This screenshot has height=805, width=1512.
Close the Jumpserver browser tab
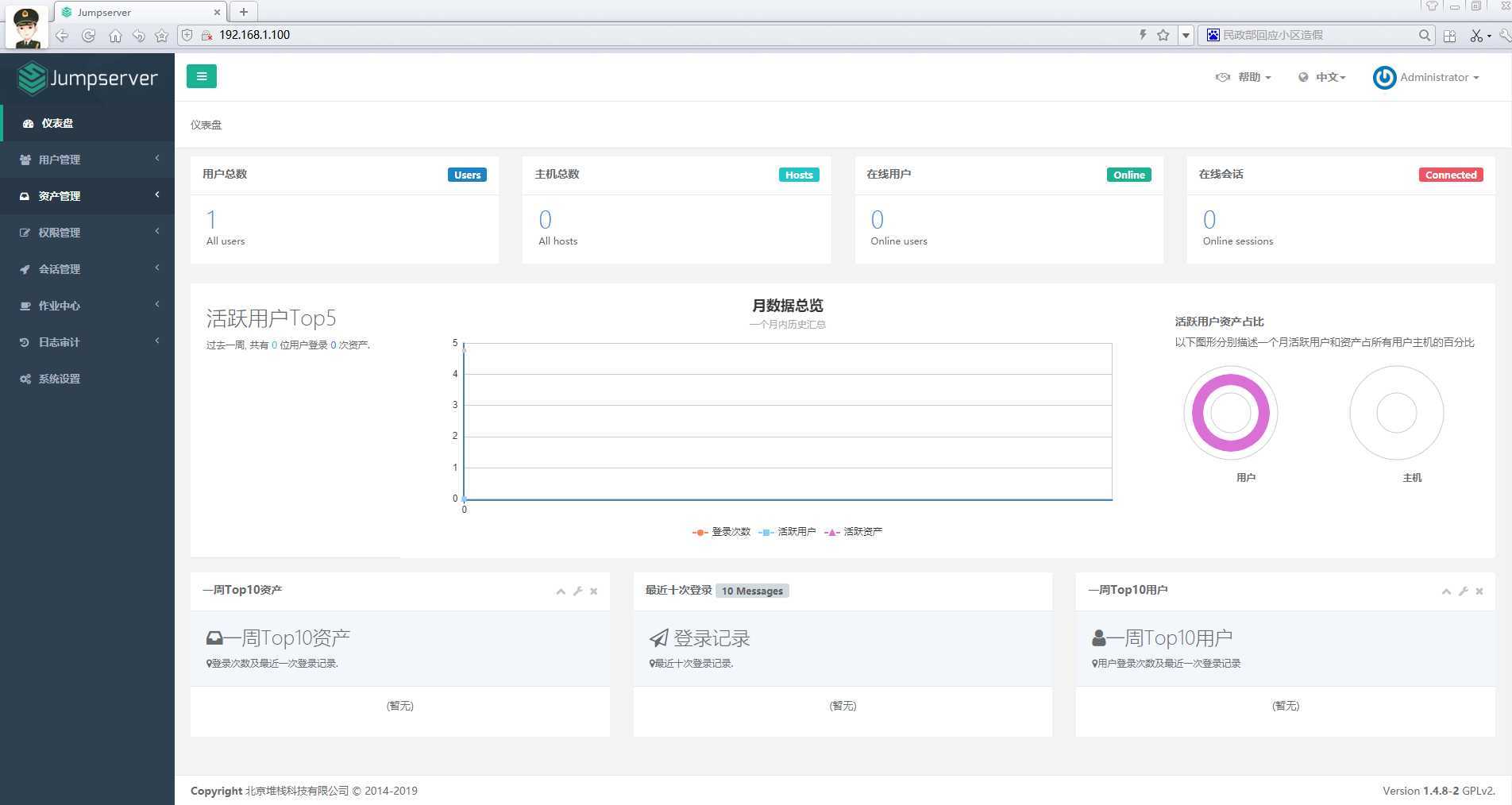point(217,13)
